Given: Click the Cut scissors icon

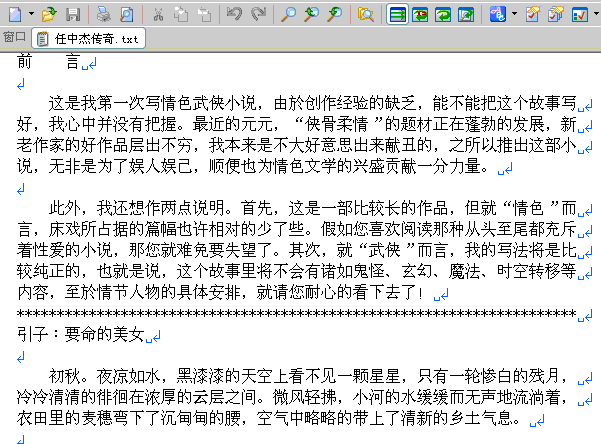Looking at the screenshot, I should [158, 15].
